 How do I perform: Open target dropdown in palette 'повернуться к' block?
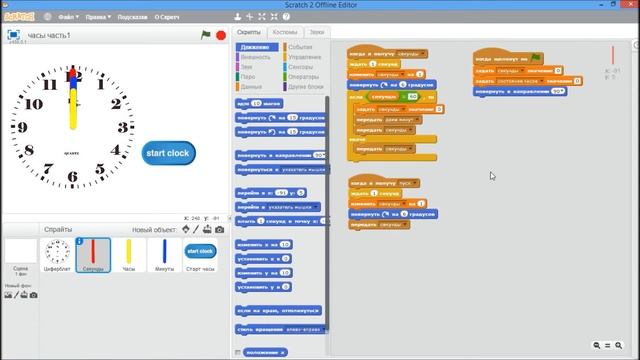pyautogui.click(x=304, y=170)
